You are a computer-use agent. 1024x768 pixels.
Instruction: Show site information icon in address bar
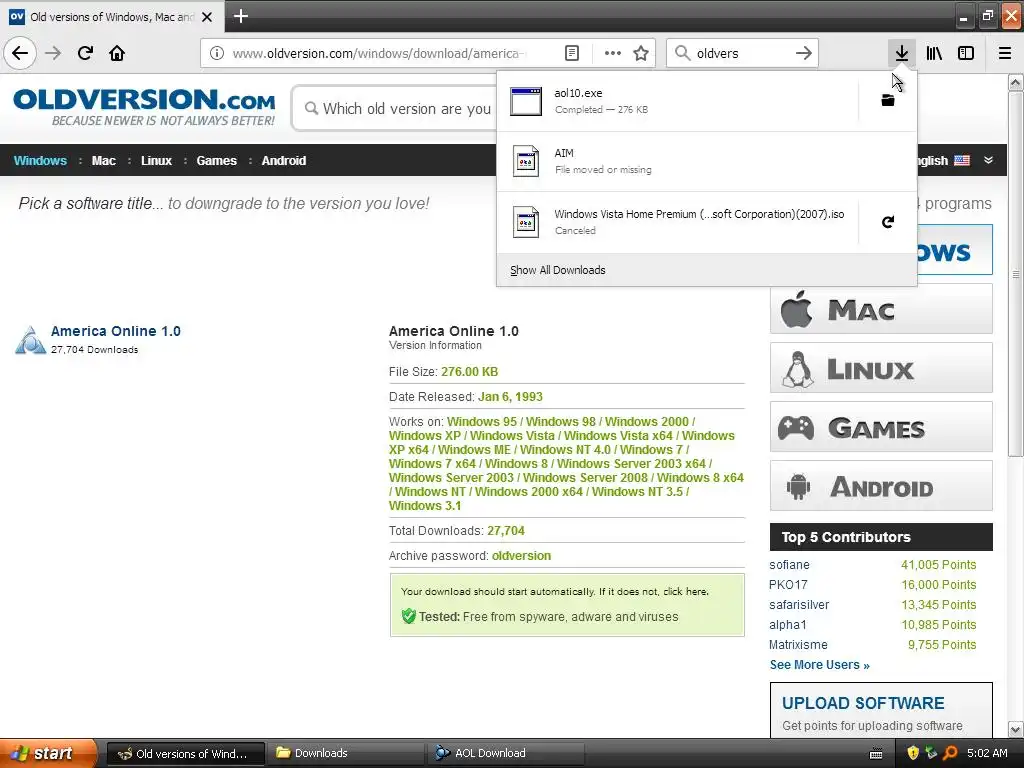pos(217,53)
